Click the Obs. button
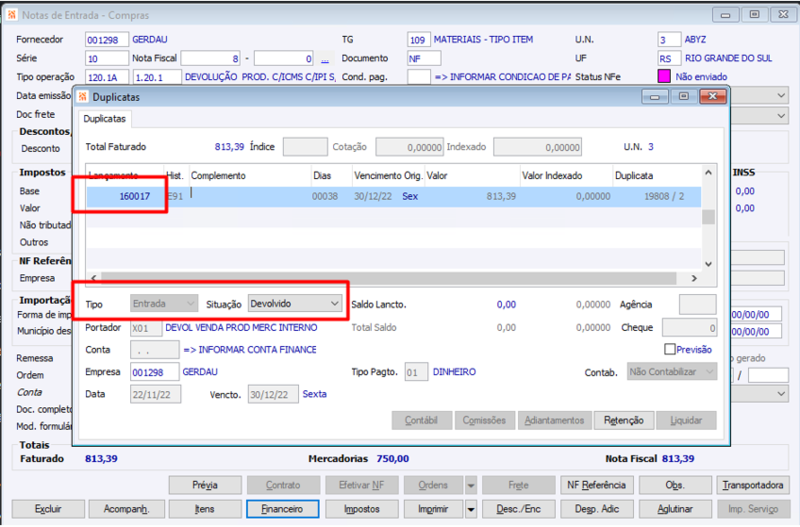Viewport: 800px width, 527px height. tap(675, 485)
